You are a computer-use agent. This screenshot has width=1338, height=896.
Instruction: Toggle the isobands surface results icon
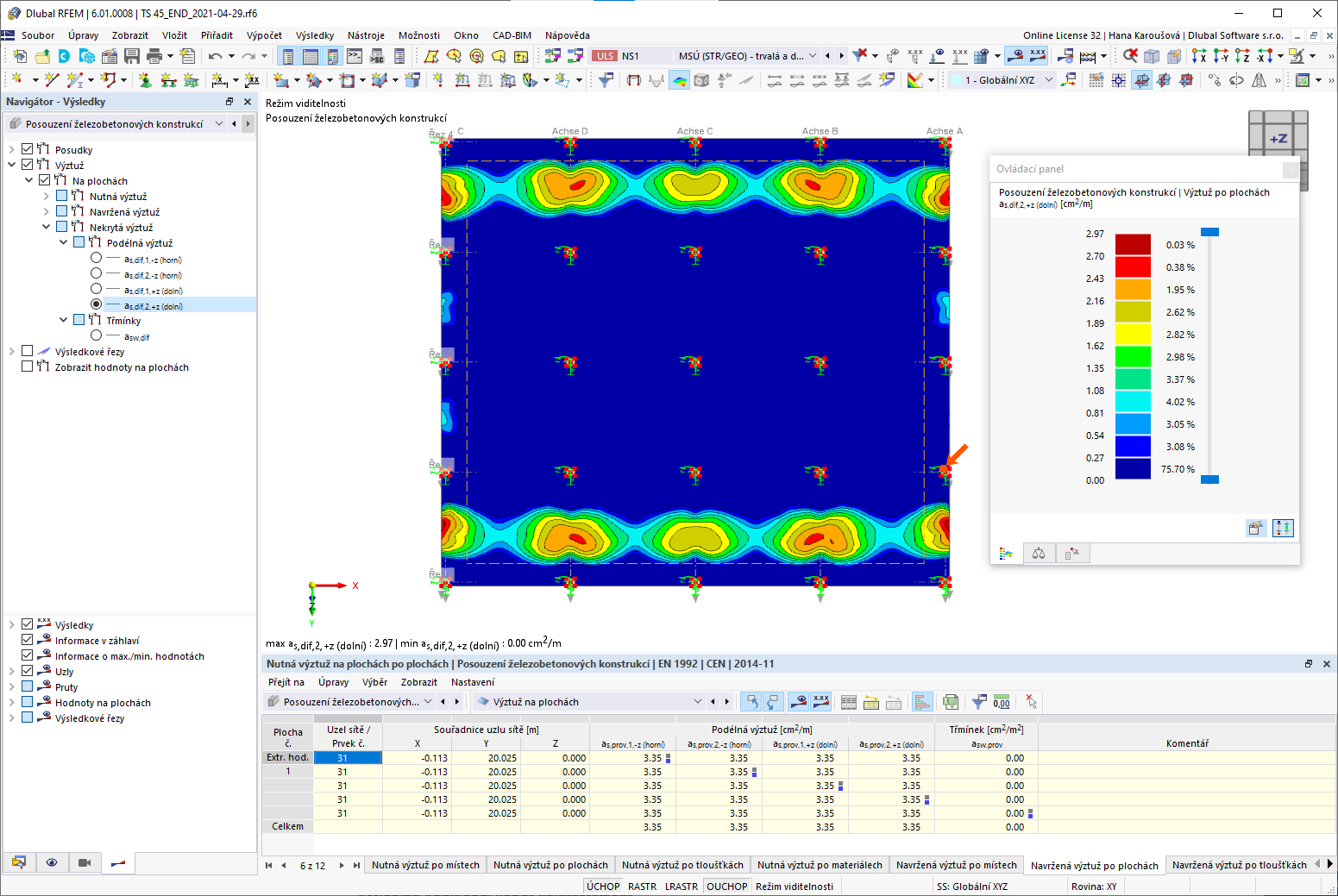(680, 80)
